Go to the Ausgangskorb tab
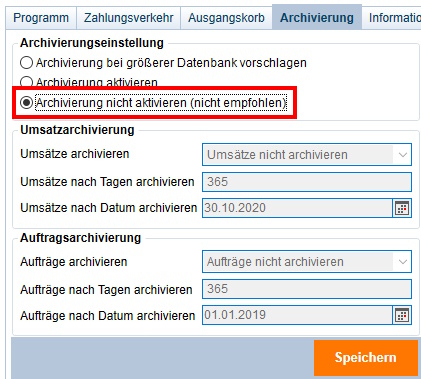The width and height of the screenshot is (421, 379). 226,18
